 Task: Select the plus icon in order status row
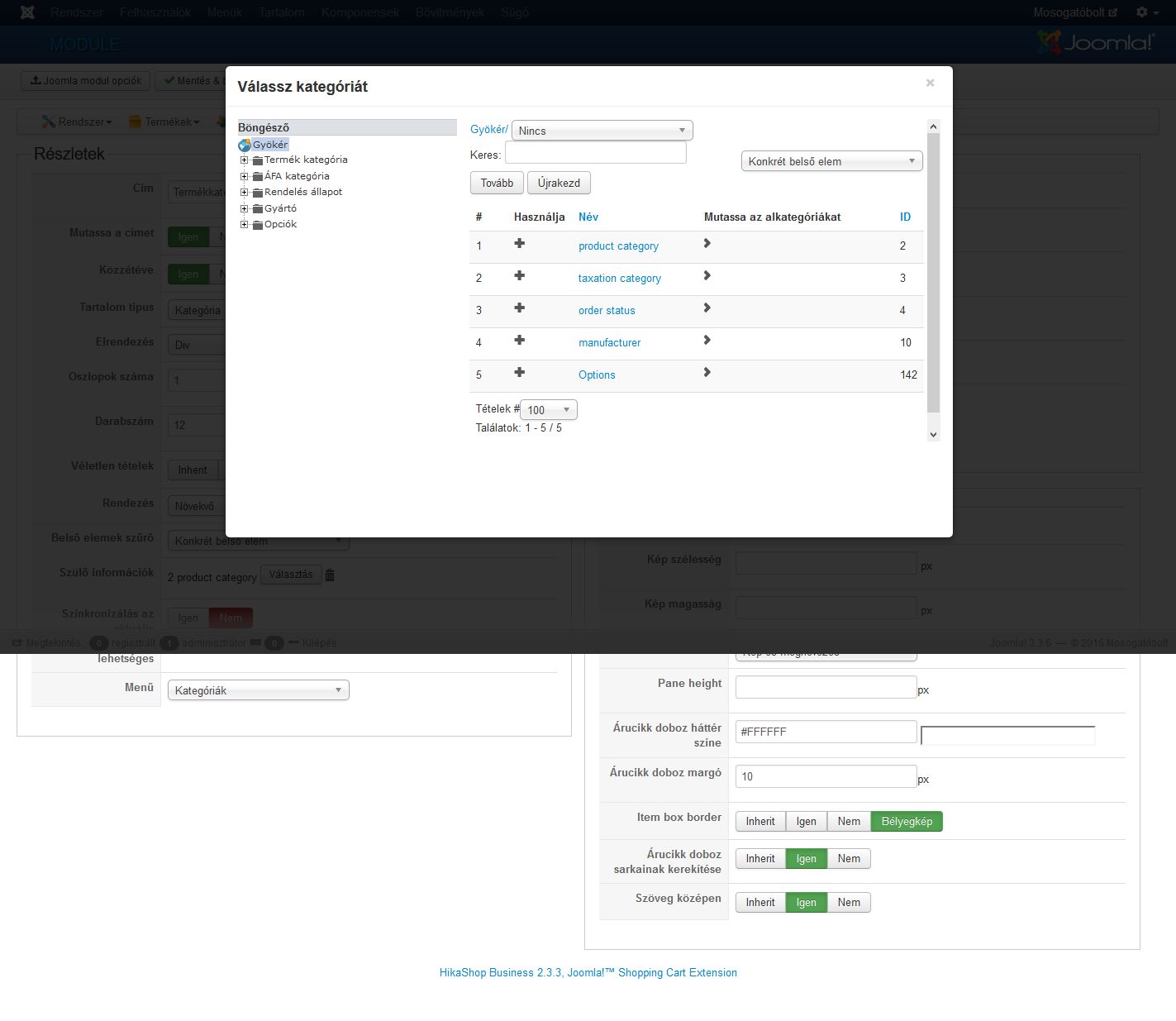tap(519, 308)
